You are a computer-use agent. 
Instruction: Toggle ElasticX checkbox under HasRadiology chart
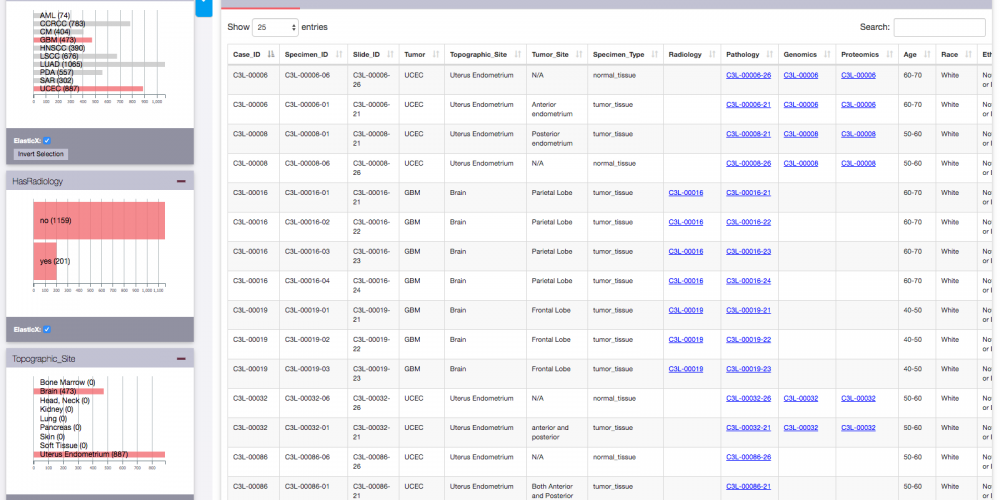coord(47,330)
